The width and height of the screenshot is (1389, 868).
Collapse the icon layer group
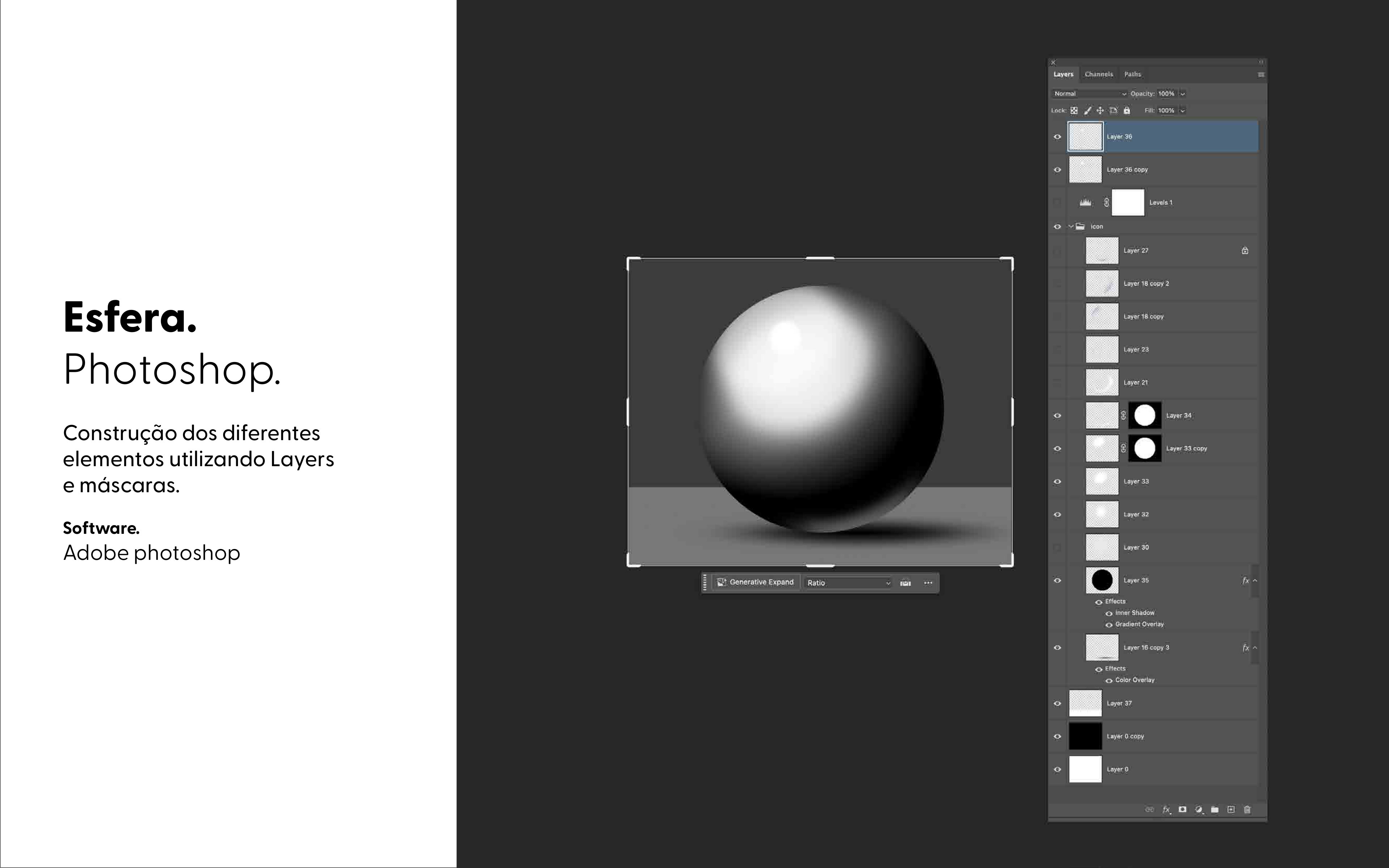point(1070,227)
